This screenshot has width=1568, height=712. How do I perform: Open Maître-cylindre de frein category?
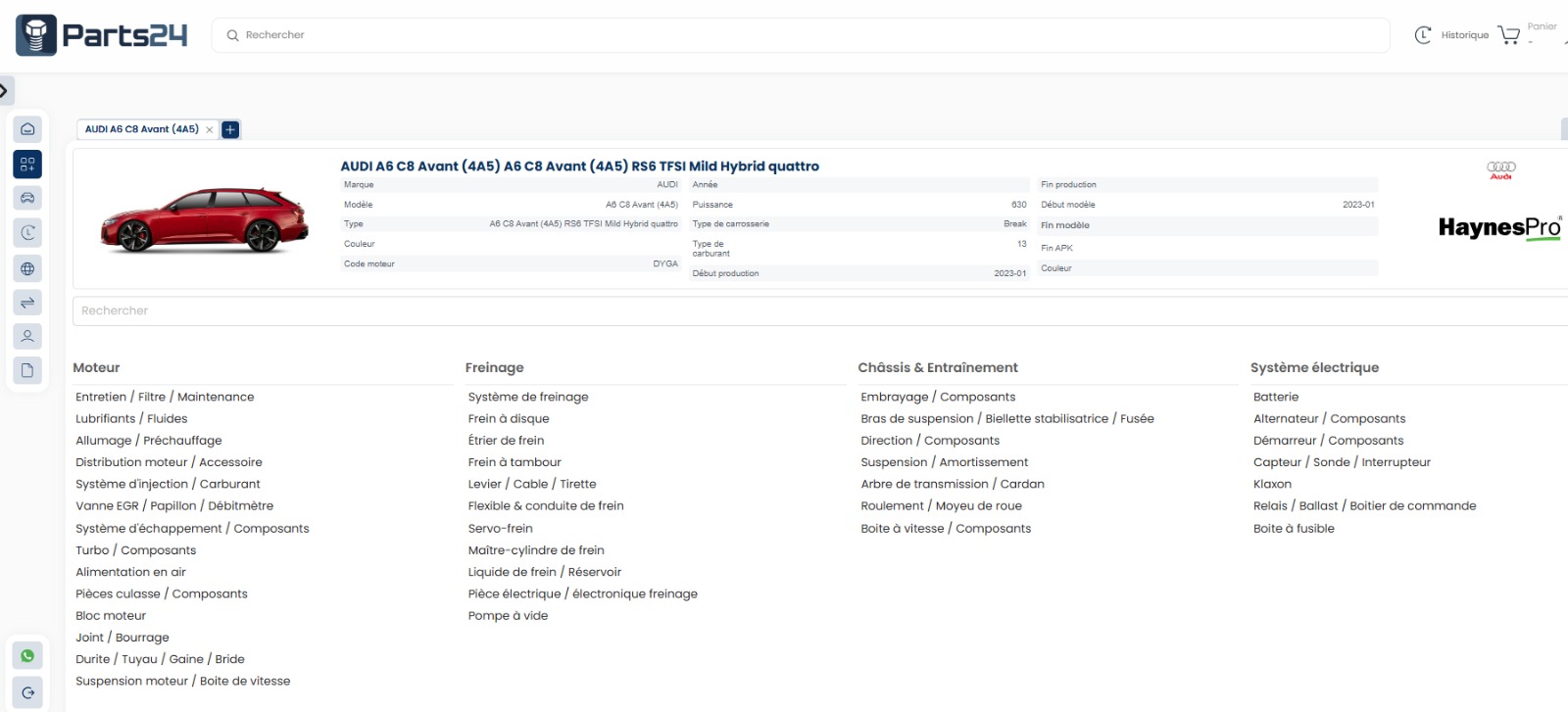tap(536, 550)
